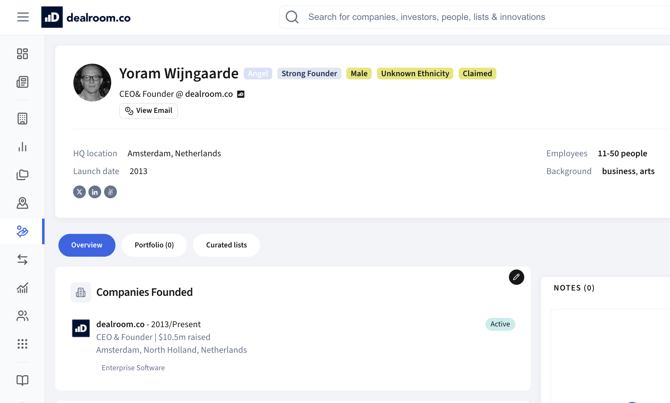Open Yoram's X (Twitter) profile
The height and width of the screenshot is (403, 670).
(x=79, y=192)
